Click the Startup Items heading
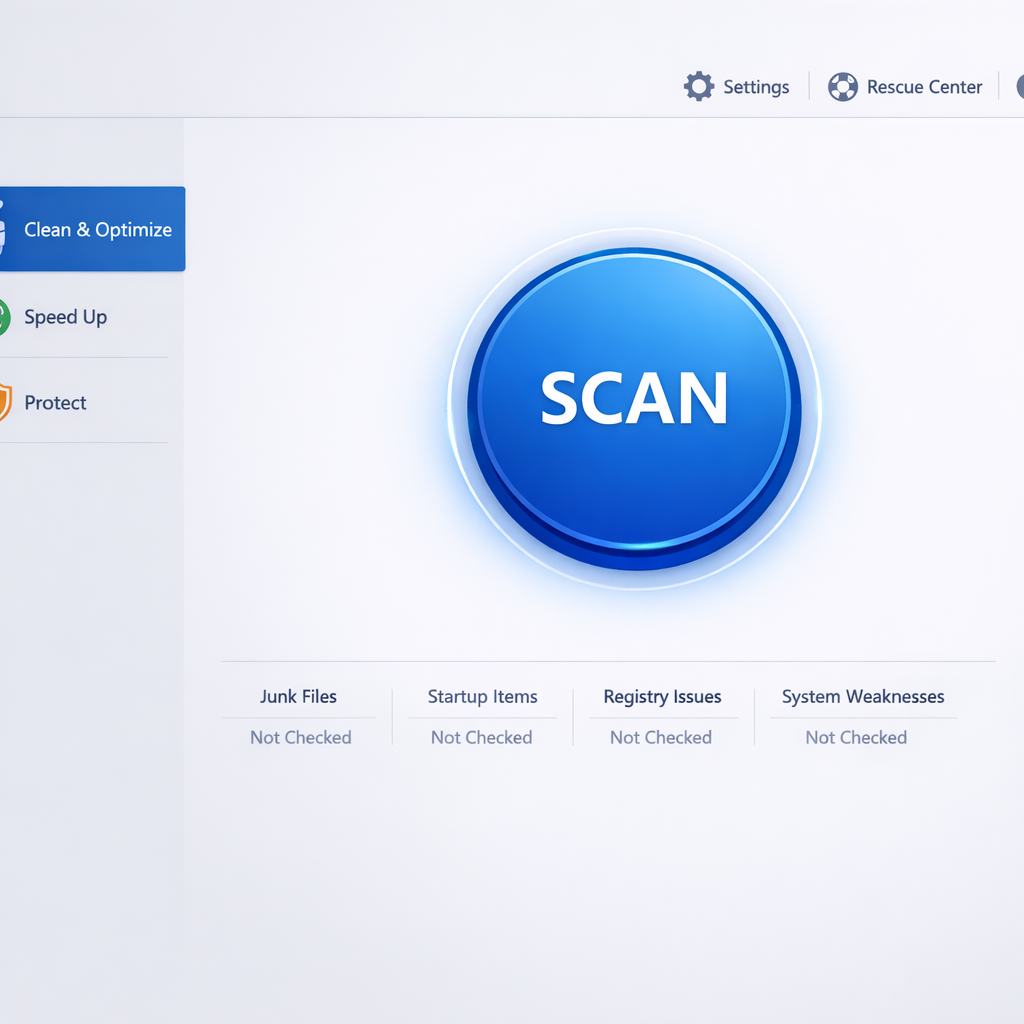This screenshot has height=1024, width=1024. [483, 697]
